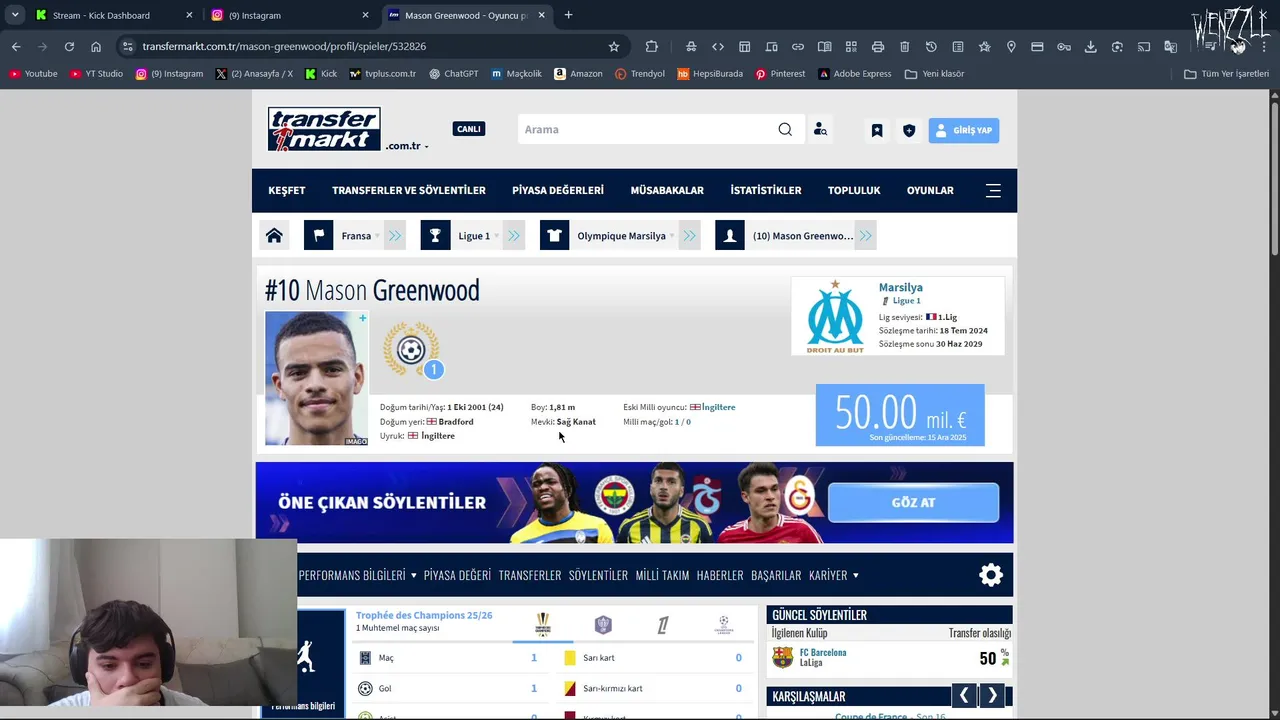Open the İSTATİSTİKLER menu

point(766,190)
